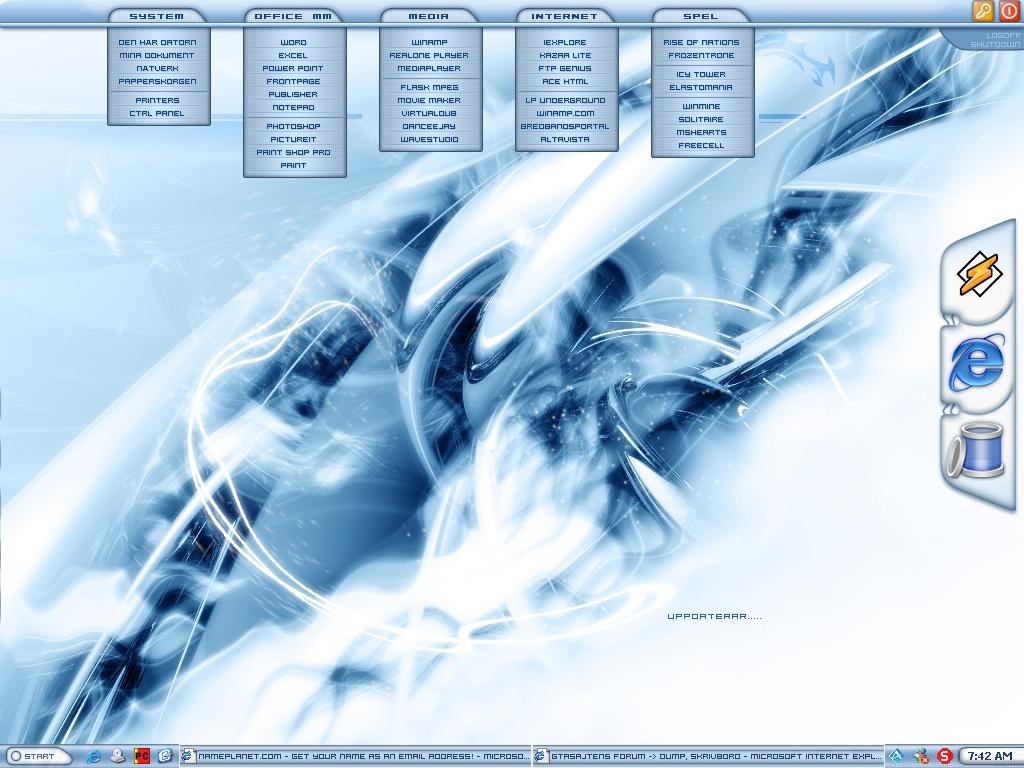Click the Altavista link in Internet menu
1024x768 pixels.
pyautogui.click(x=565, y=140)
